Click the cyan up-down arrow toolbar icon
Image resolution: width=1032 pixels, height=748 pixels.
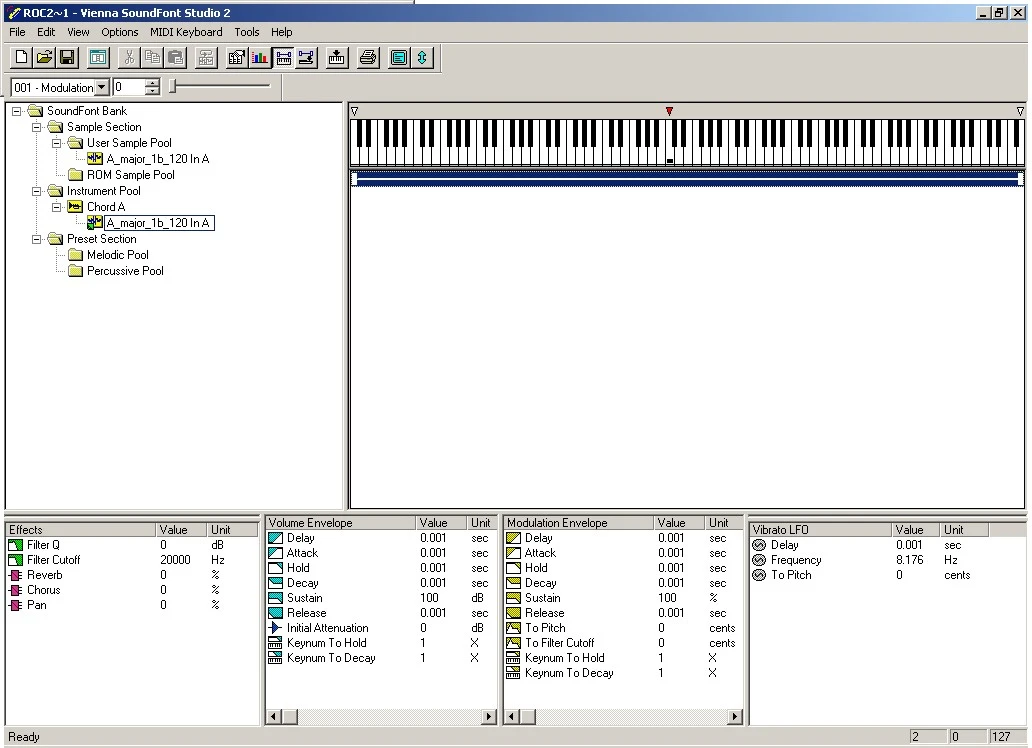click(x=422, y=58)
